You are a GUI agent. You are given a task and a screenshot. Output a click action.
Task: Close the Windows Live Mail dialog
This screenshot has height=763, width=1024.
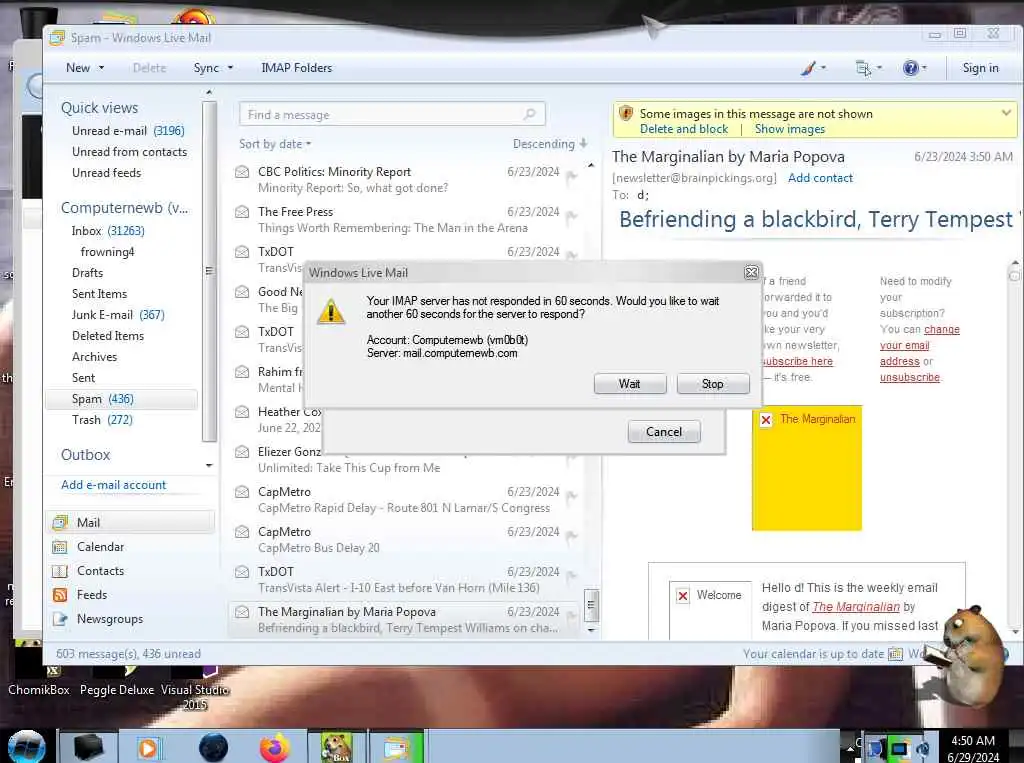click(x=751, y=272)
